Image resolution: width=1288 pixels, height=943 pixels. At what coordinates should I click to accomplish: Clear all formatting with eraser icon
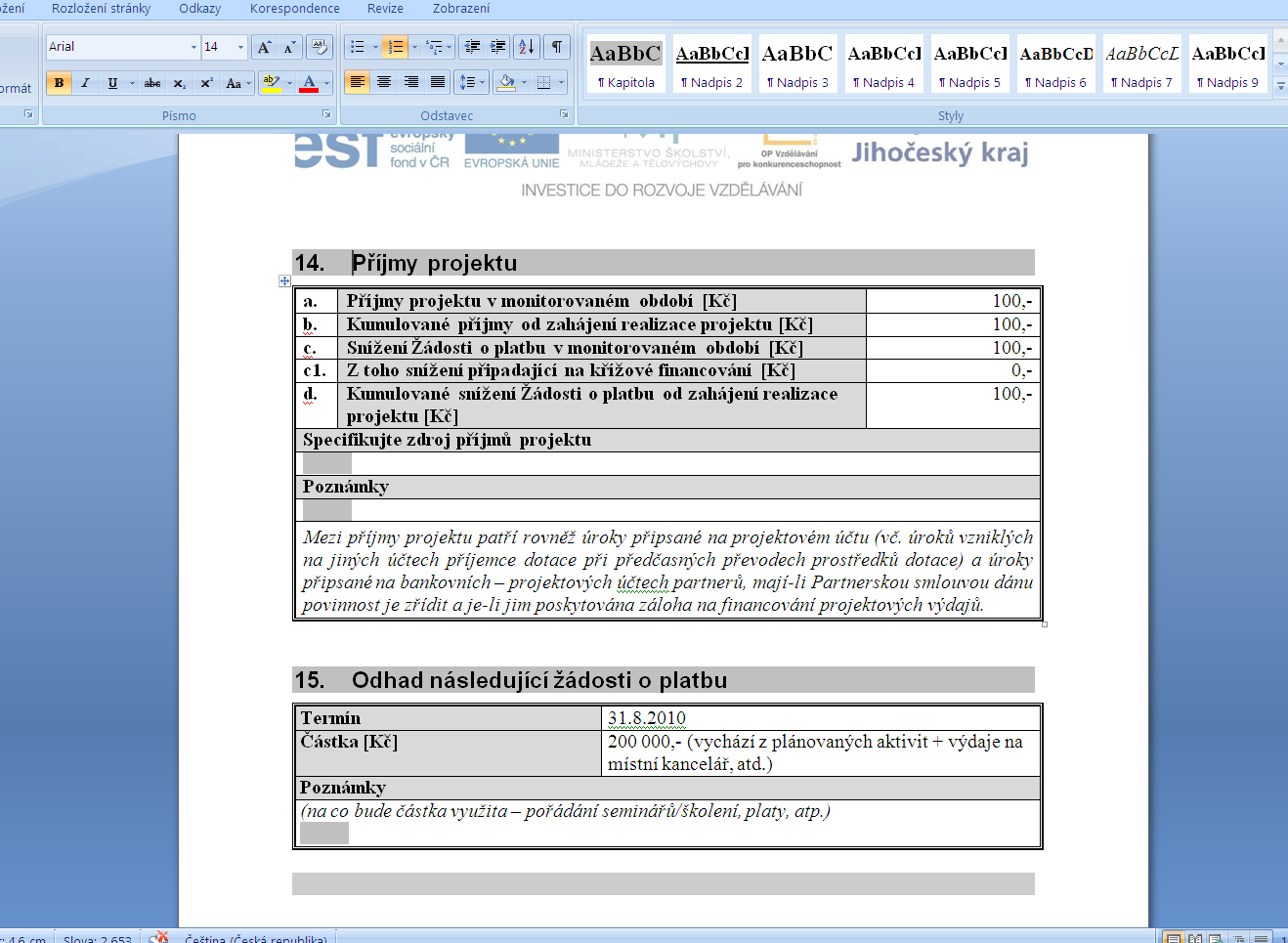coord(319,47)
